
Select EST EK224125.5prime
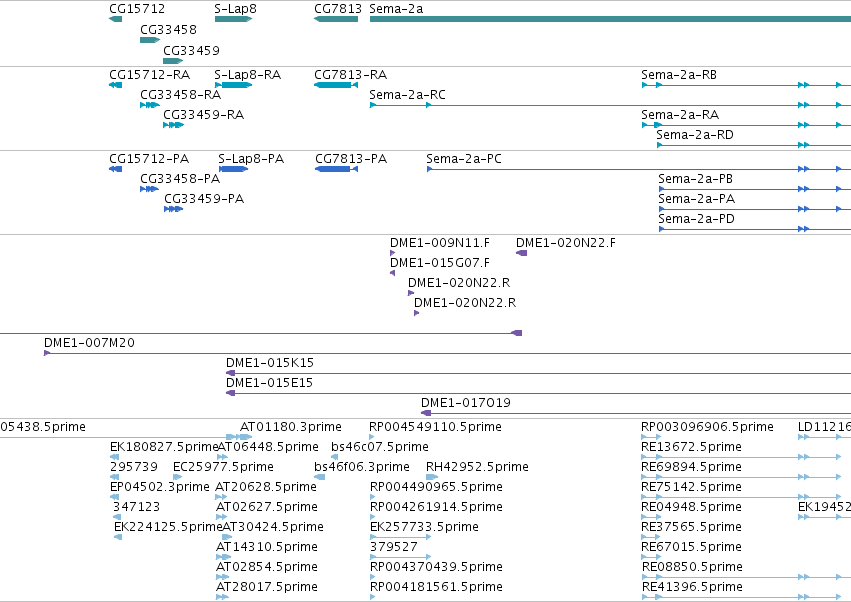click(118, 537)
